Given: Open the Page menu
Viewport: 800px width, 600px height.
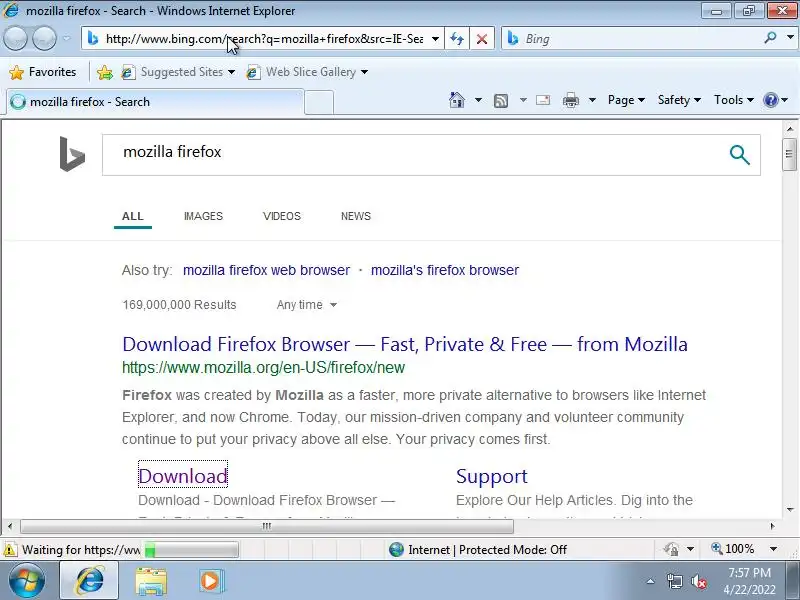Looking at the screenshot, I should (626, 100).
